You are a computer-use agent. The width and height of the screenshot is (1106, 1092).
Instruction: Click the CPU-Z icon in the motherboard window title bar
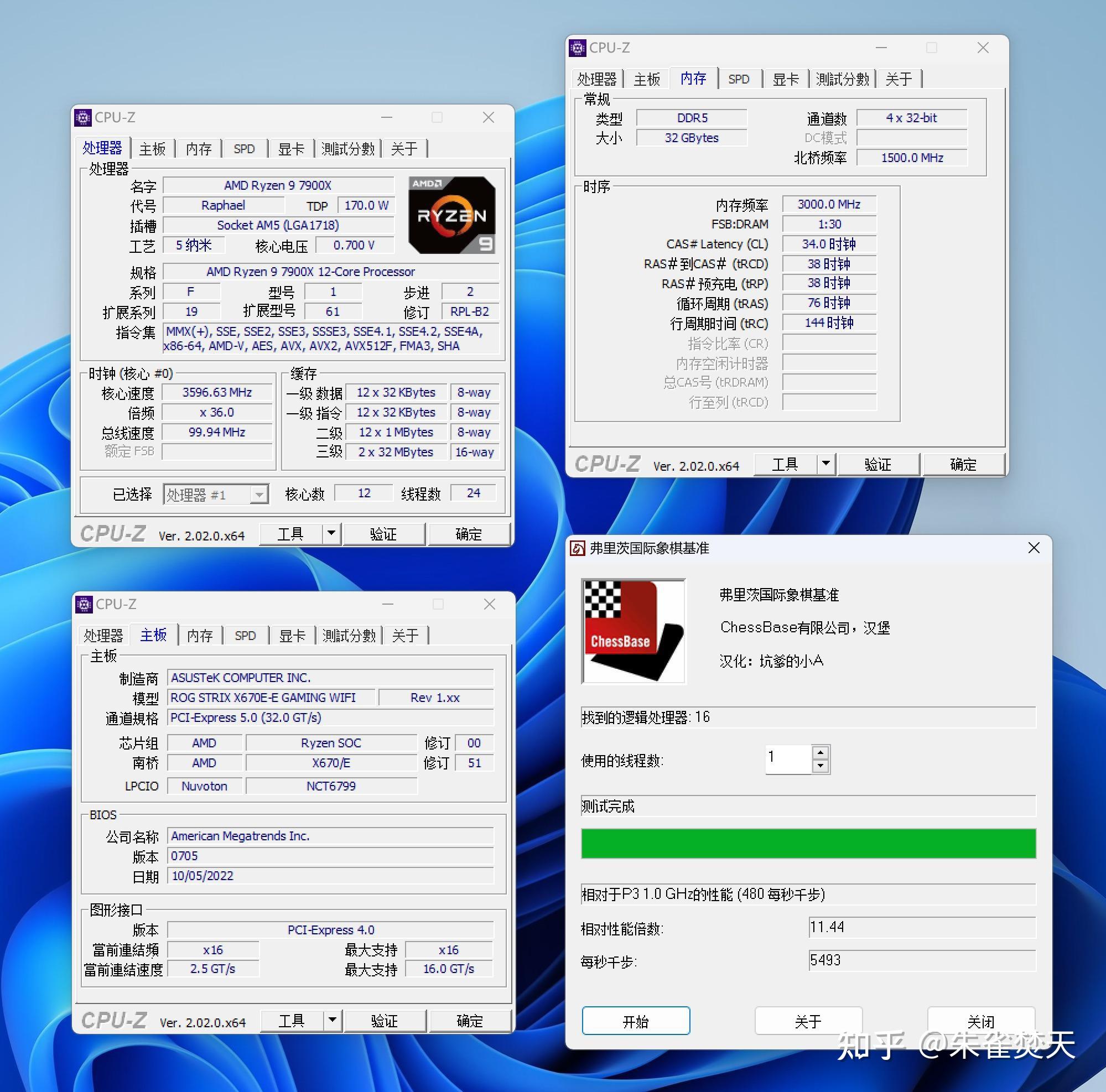pyautogui.click(x=85, y=605)
